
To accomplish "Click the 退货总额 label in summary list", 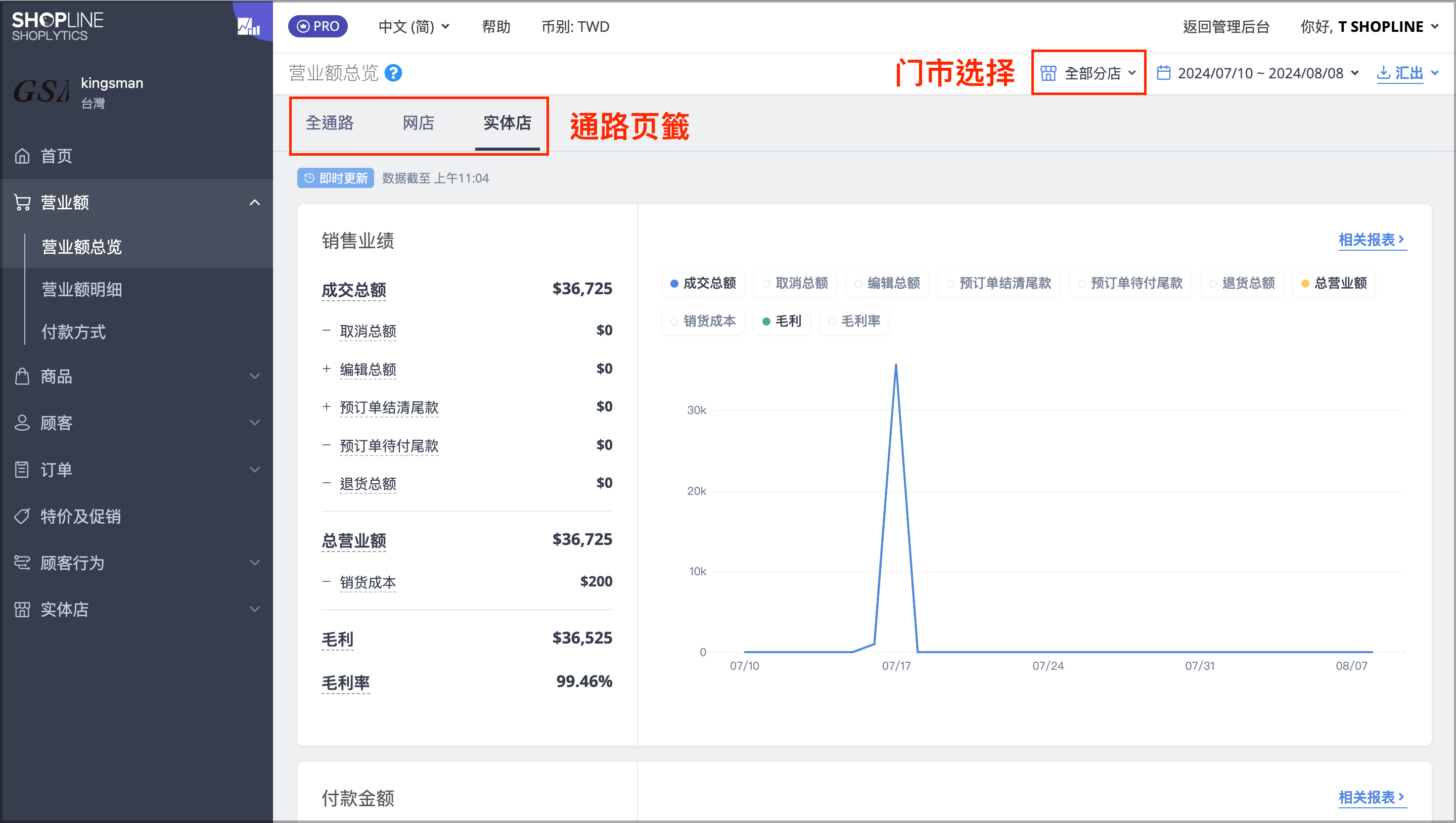I will pos(368,484).
